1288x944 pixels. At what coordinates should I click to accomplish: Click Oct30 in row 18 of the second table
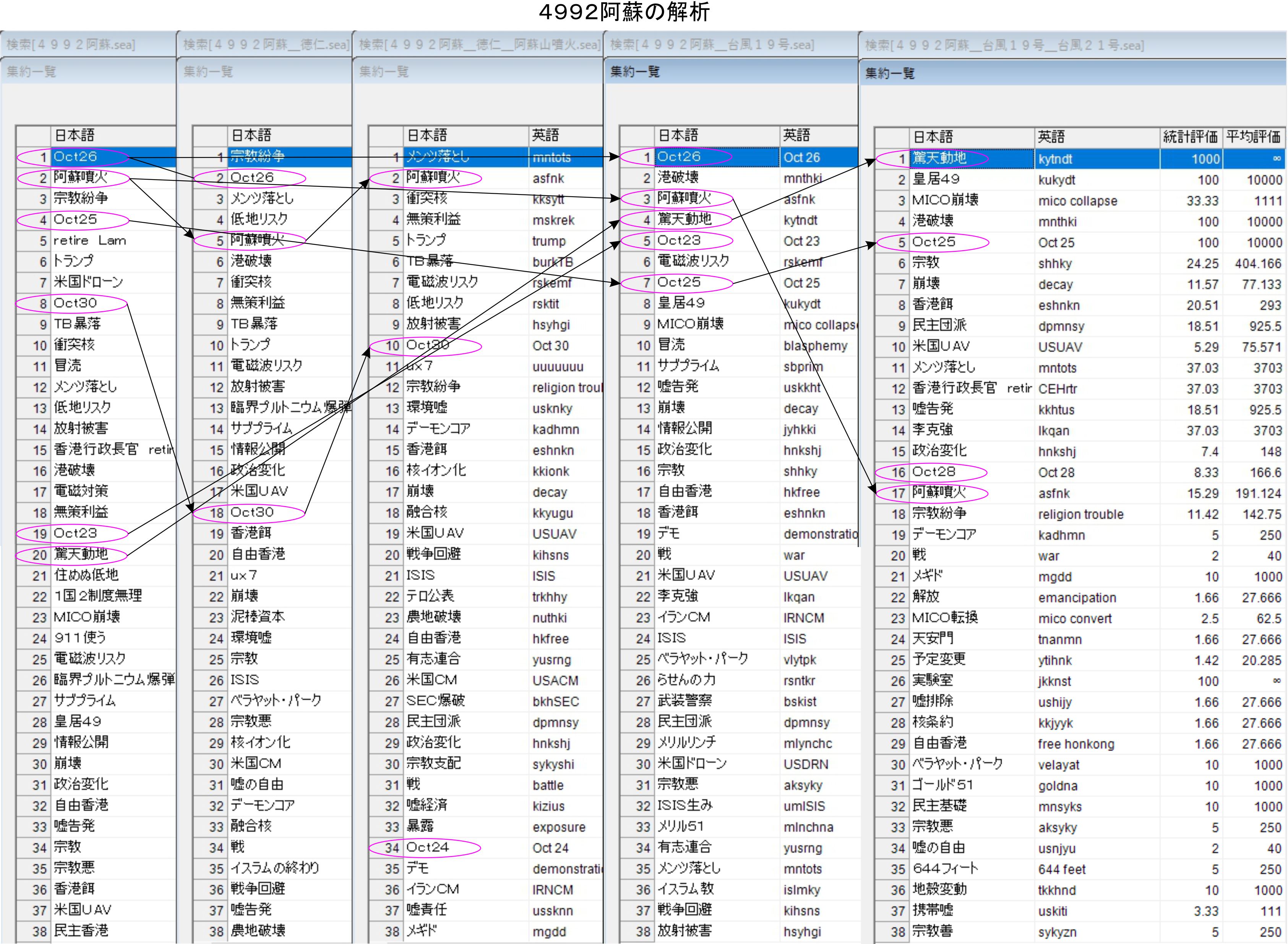(251, 512)
